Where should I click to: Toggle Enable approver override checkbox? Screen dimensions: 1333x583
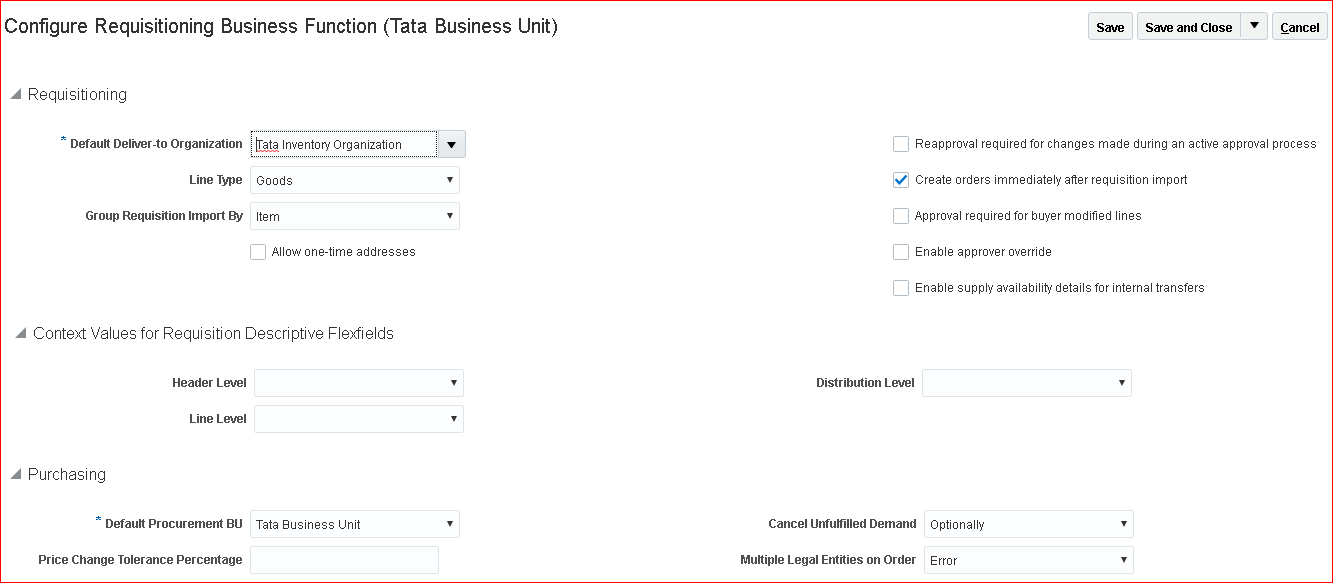coord(901,252)
